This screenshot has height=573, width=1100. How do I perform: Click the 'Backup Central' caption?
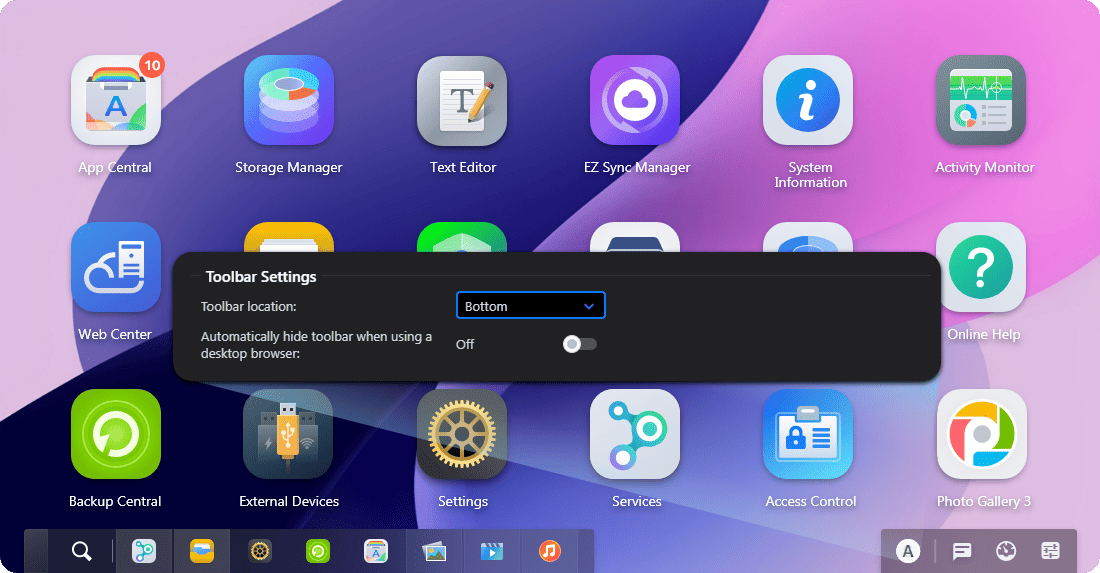(115, 501)
